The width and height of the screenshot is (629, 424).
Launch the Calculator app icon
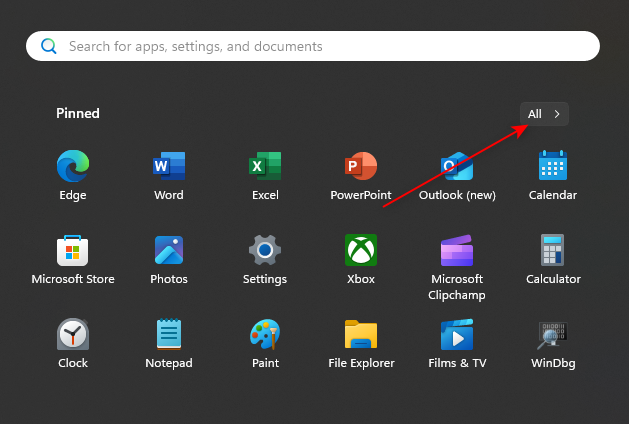pos(553,250)
